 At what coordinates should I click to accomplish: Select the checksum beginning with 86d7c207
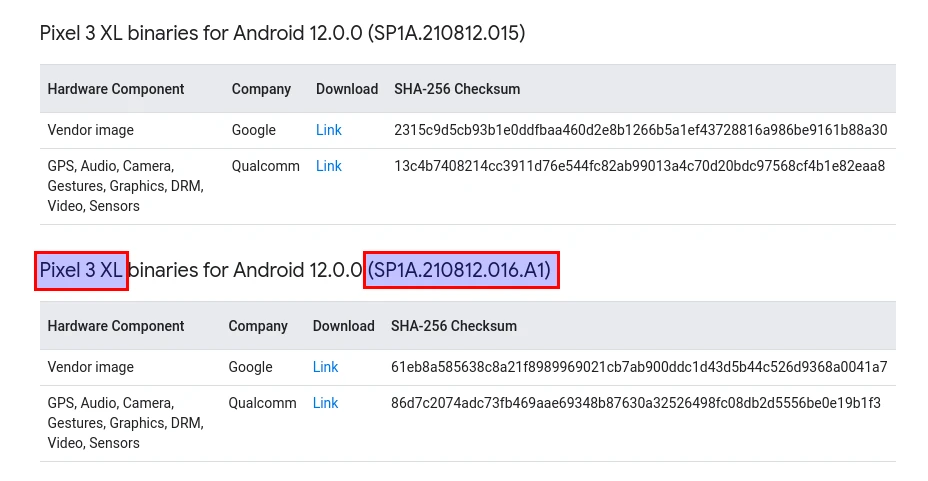pyautogui.click(x=635, y=403)
